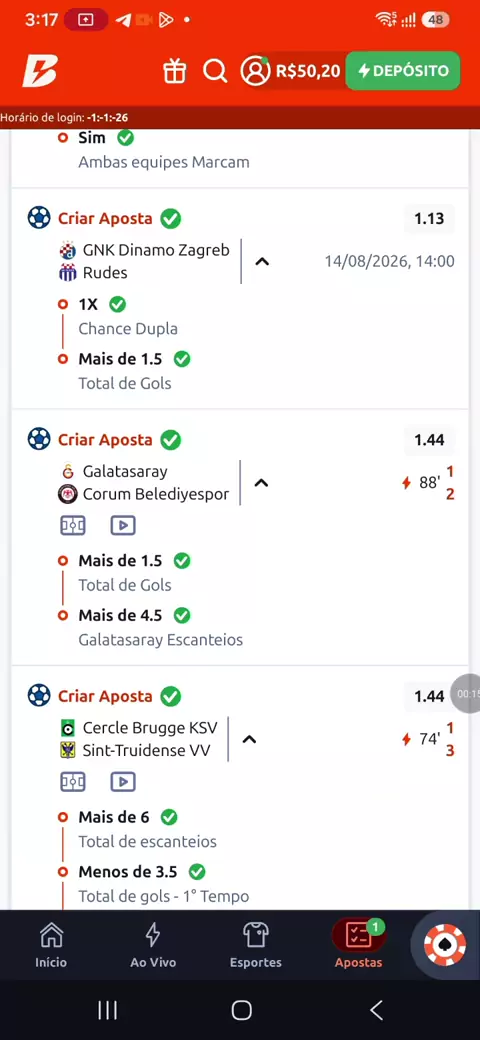Collapse the GNK Dinamo Zagreb bet details
This screenshot has width=480, height=1040.
262,261
